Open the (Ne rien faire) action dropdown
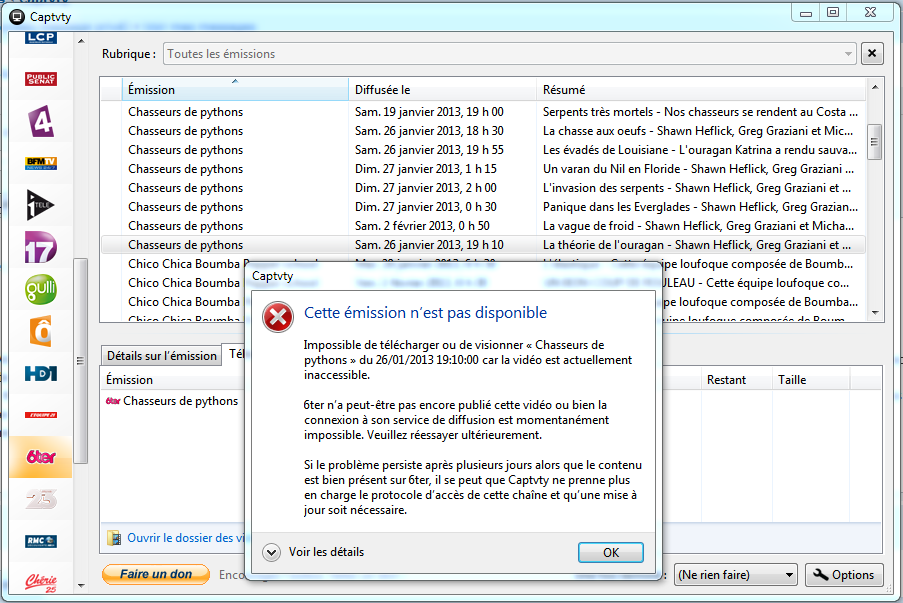Image resolution: width=903 pixels, height=603 pixels. coord(736,575)
